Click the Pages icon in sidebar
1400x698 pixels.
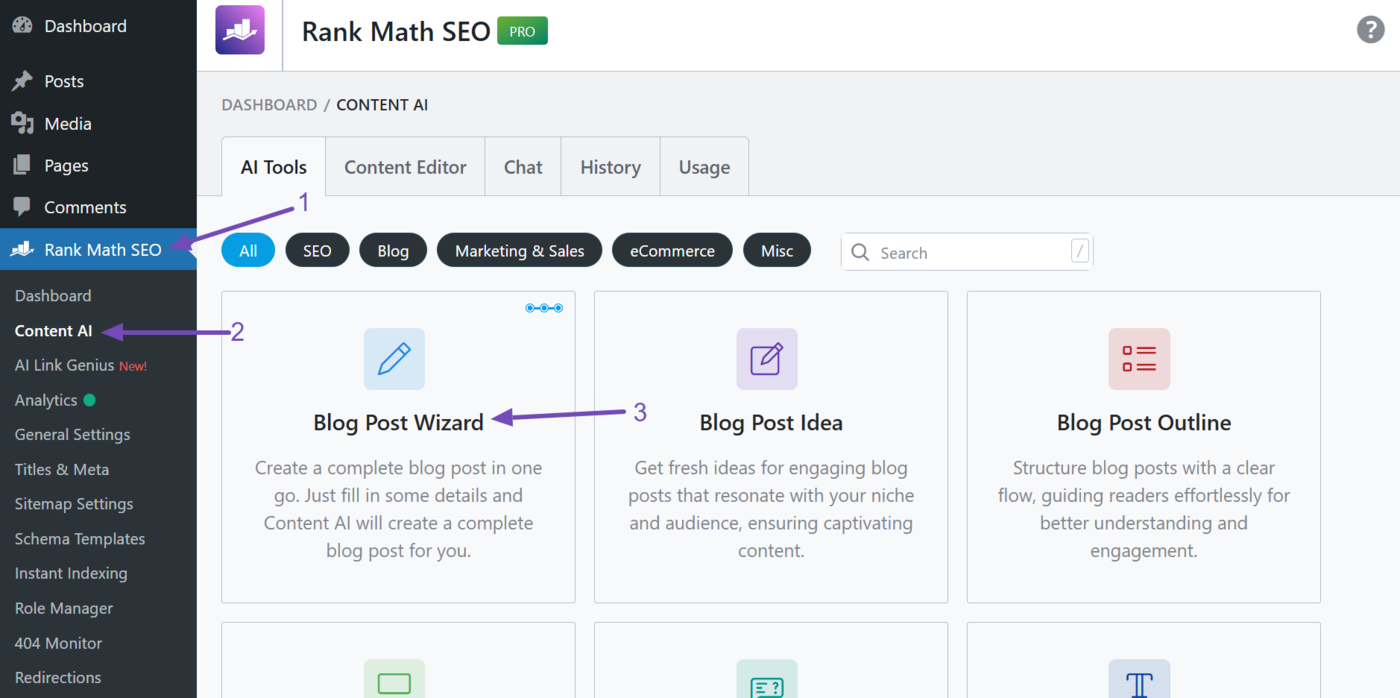(22, 165)
